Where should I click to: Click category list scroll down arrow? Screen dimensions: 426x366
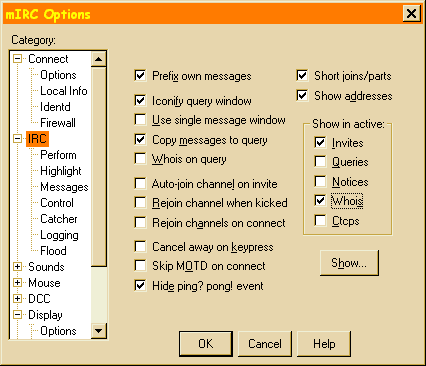(98, 331)
